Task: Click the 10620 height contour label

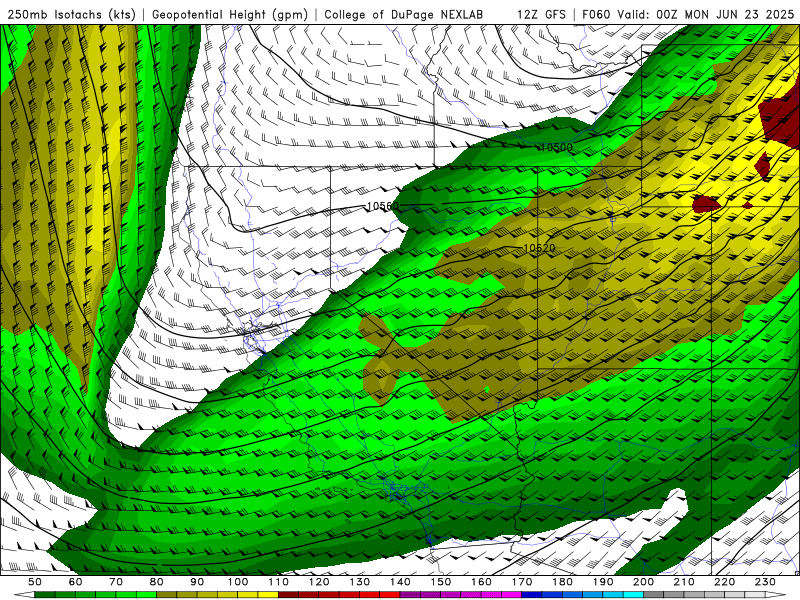Action: pos(539,248)
